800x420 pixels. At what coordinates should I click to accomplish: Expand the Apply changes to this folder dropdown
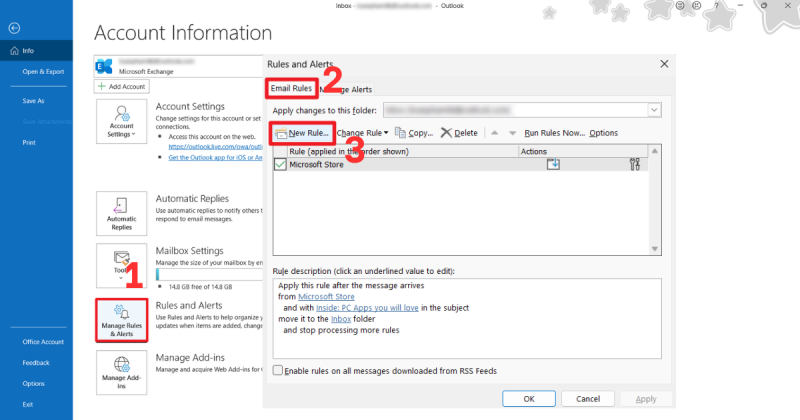click(x=654, y=108)
